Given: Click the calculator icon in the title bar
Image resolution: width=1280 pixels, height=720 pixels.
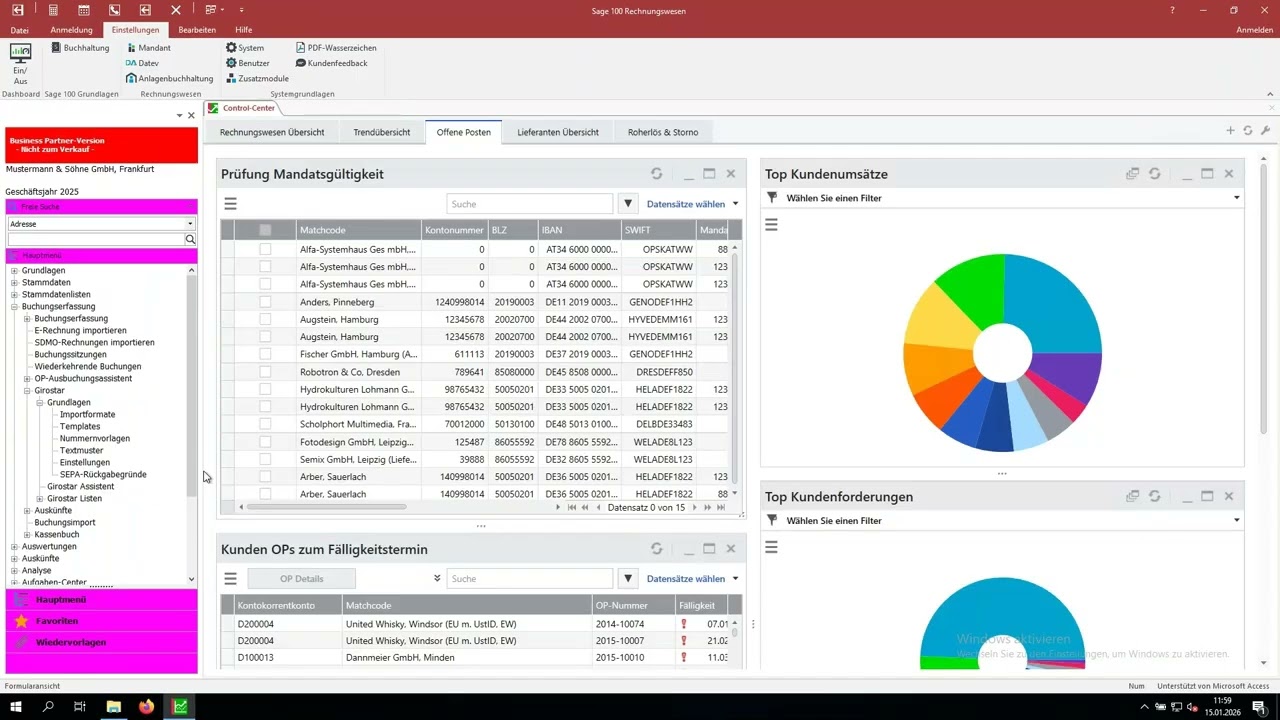Looking at the screenshot, I should point(53,10).
